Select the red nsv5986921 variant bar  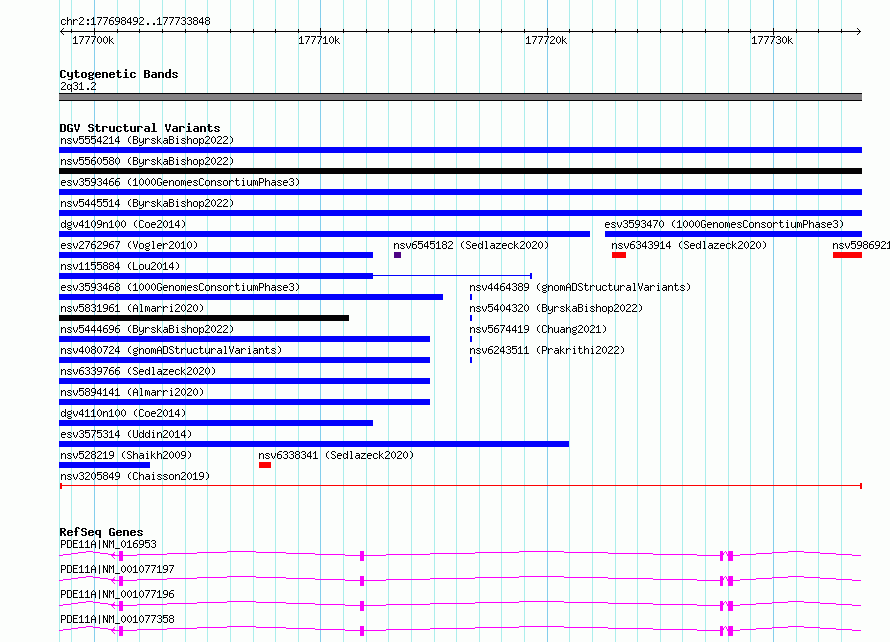[847, 255]
